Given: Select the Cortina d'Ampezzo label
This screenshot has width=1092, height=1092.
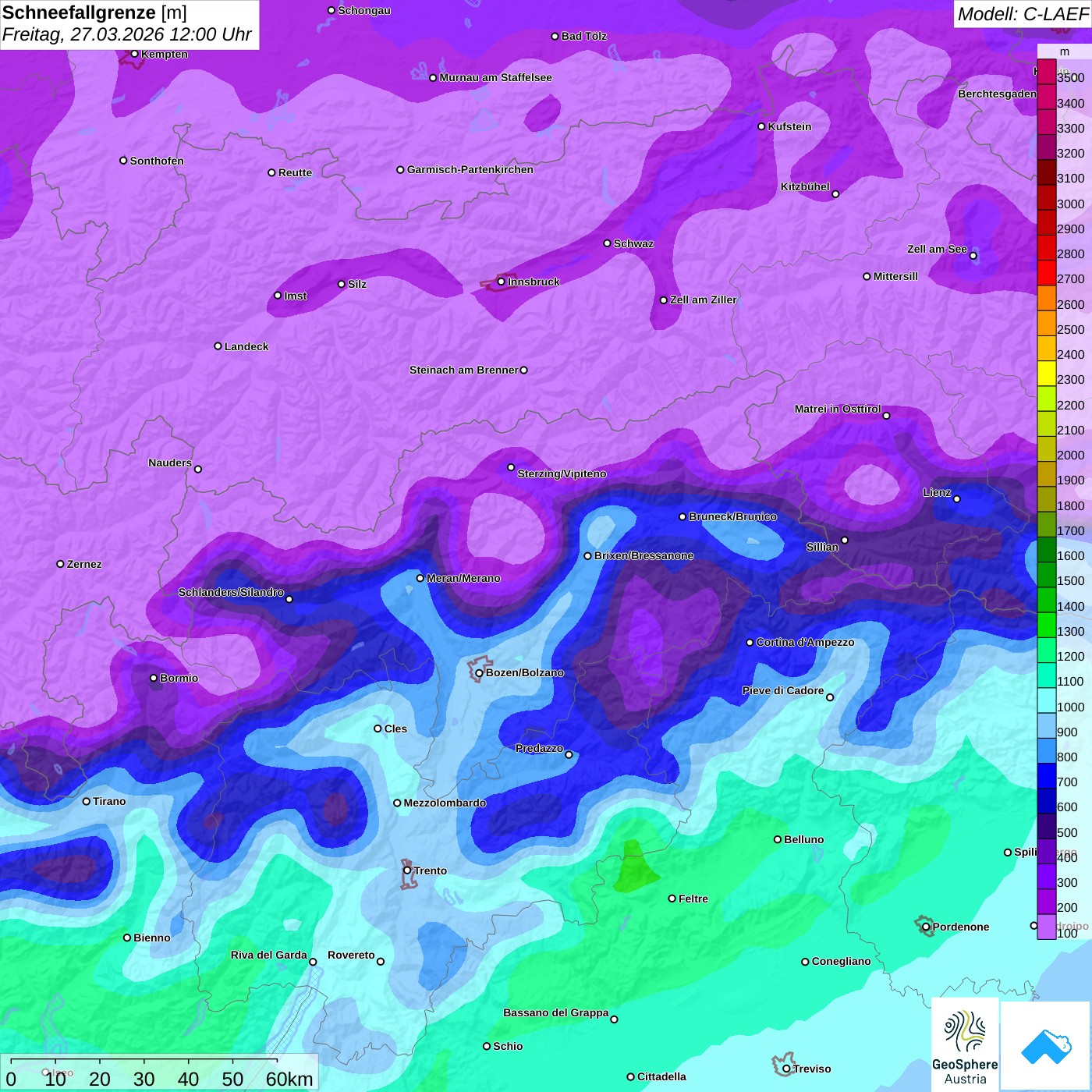Looking at the screenshot, I should click(x=805, y=642).
